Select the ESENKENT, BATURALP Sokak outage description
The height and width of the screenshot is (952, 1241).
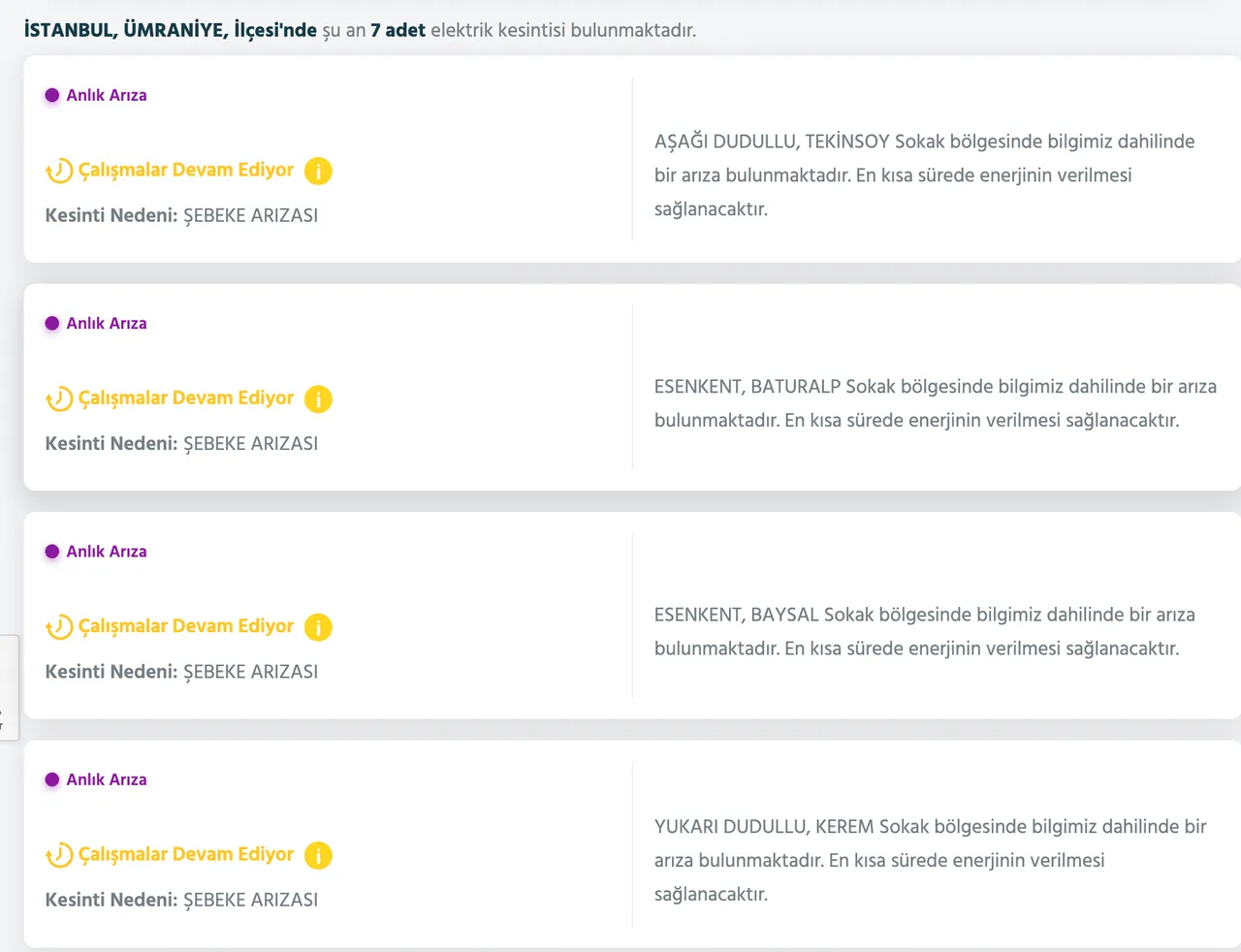click(x=935, y=403)
